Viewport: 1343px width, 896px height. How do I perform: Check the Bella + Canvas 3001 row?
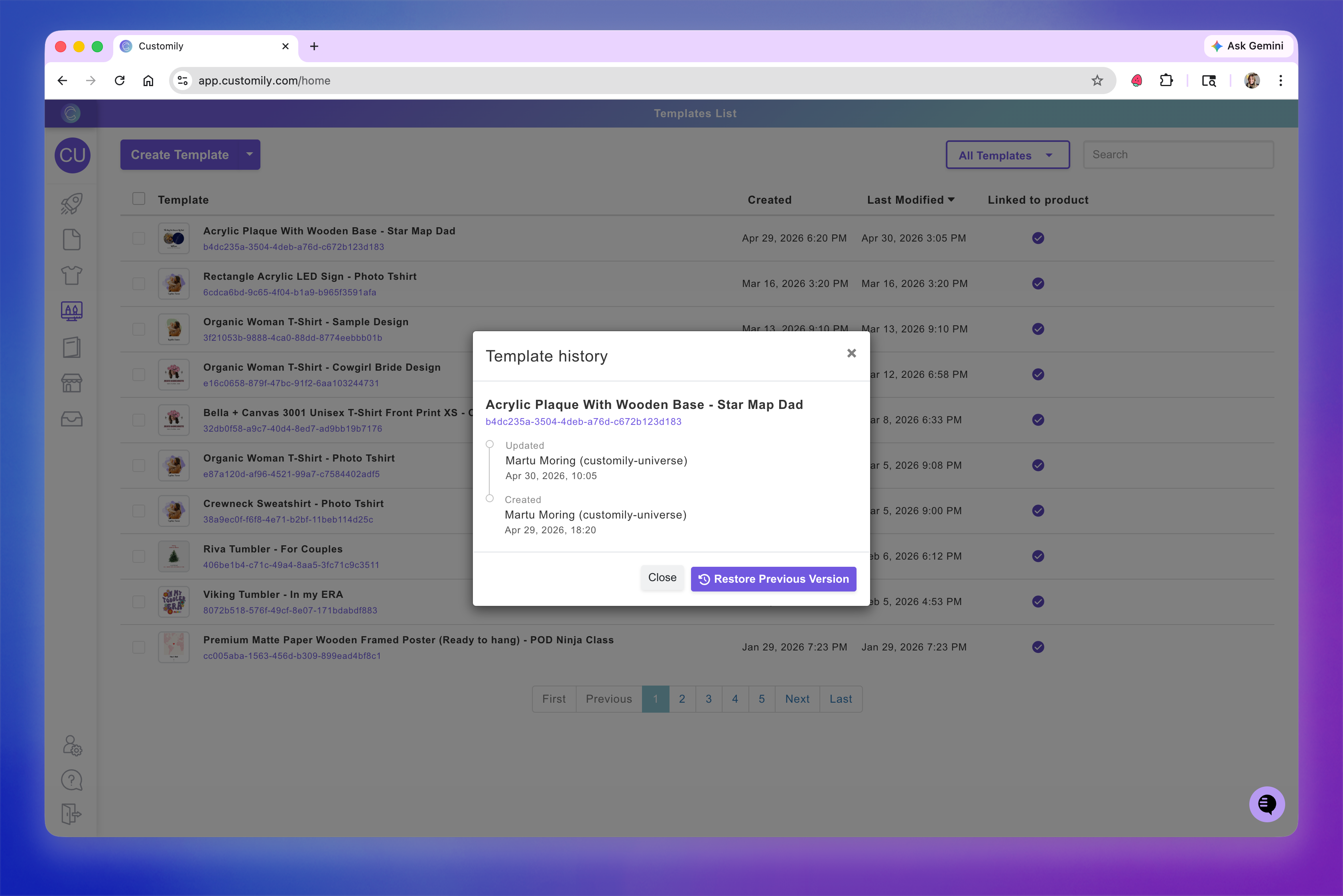pos(138,420)
